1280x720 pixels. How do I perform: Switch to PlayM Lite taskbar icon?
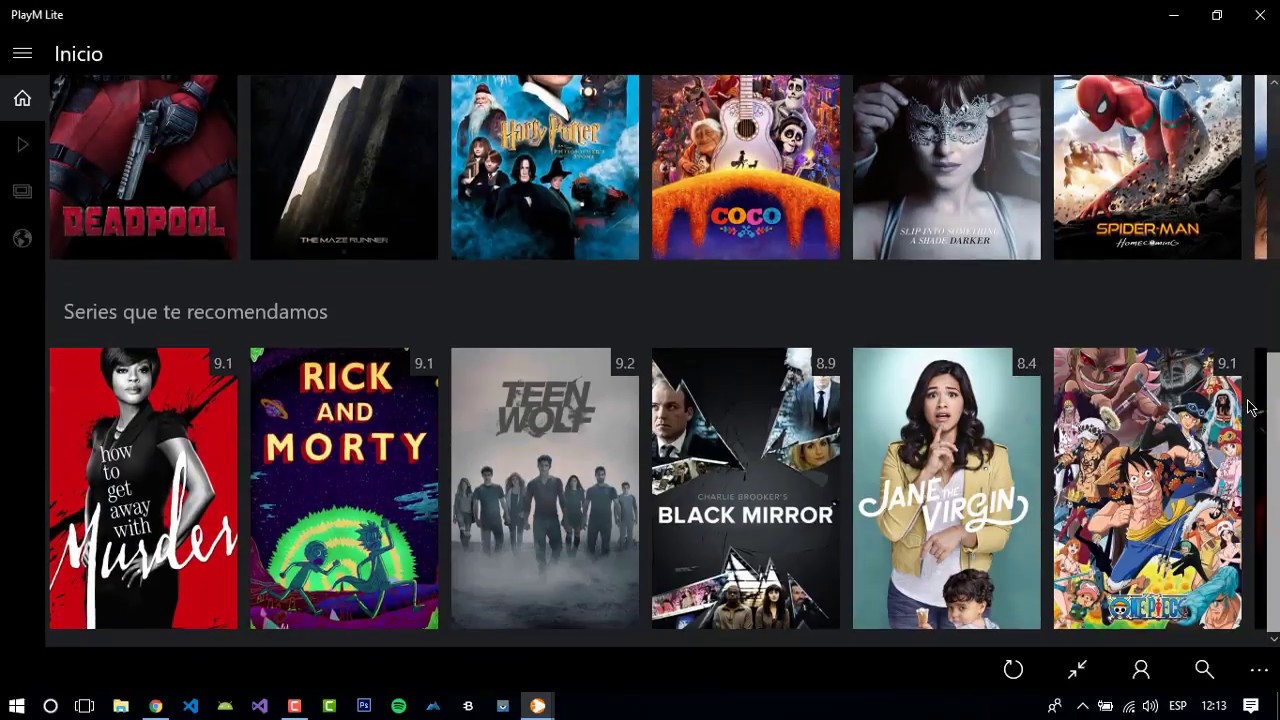[538, 706]
